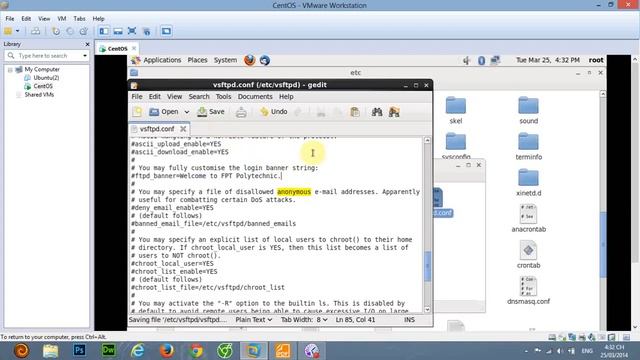The width and height of the screenshot is (640, 360).
Task: Open Dreamweaver from the Windows taskbar
Action: click(109, 350)
